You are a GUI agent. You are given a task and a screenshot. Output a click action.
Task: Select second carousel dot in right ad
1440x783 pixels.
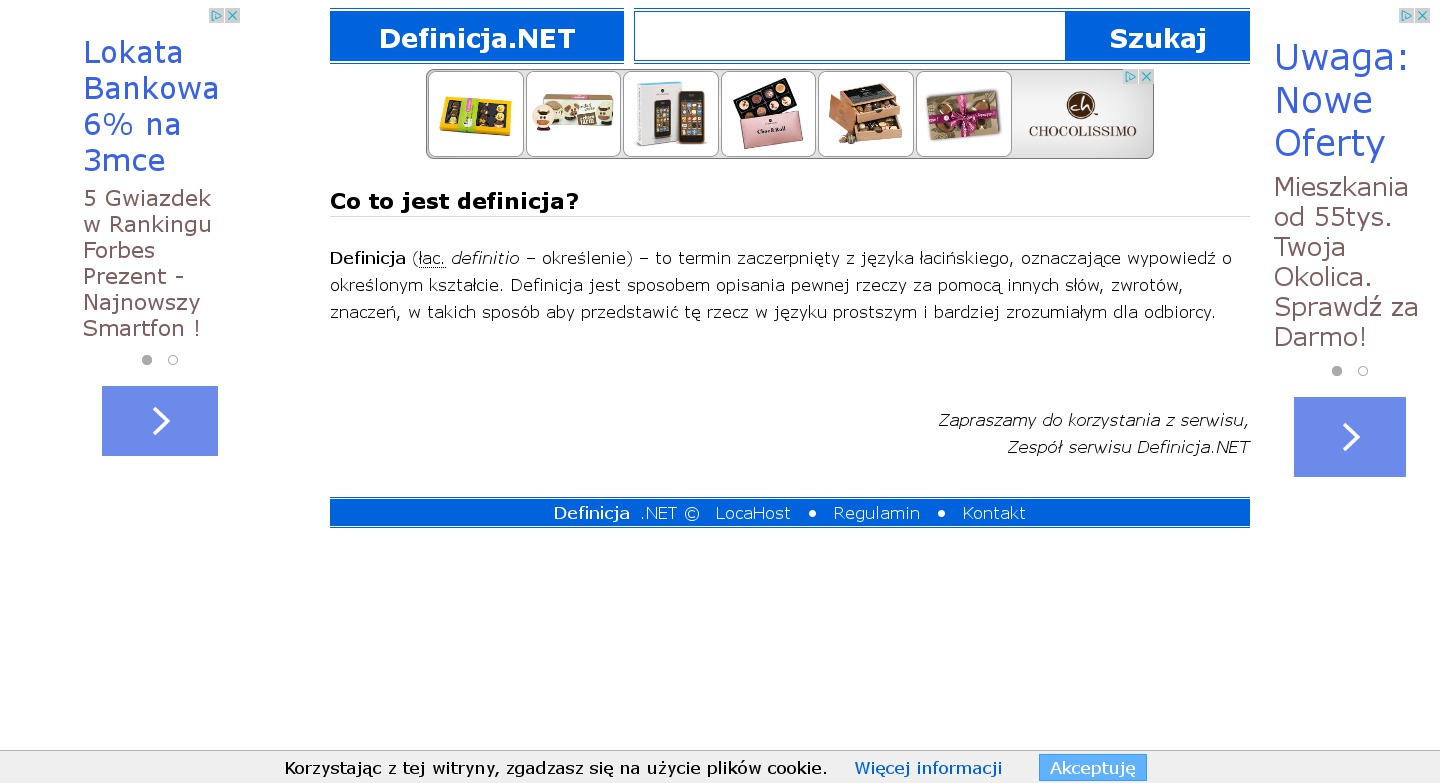1363,371
